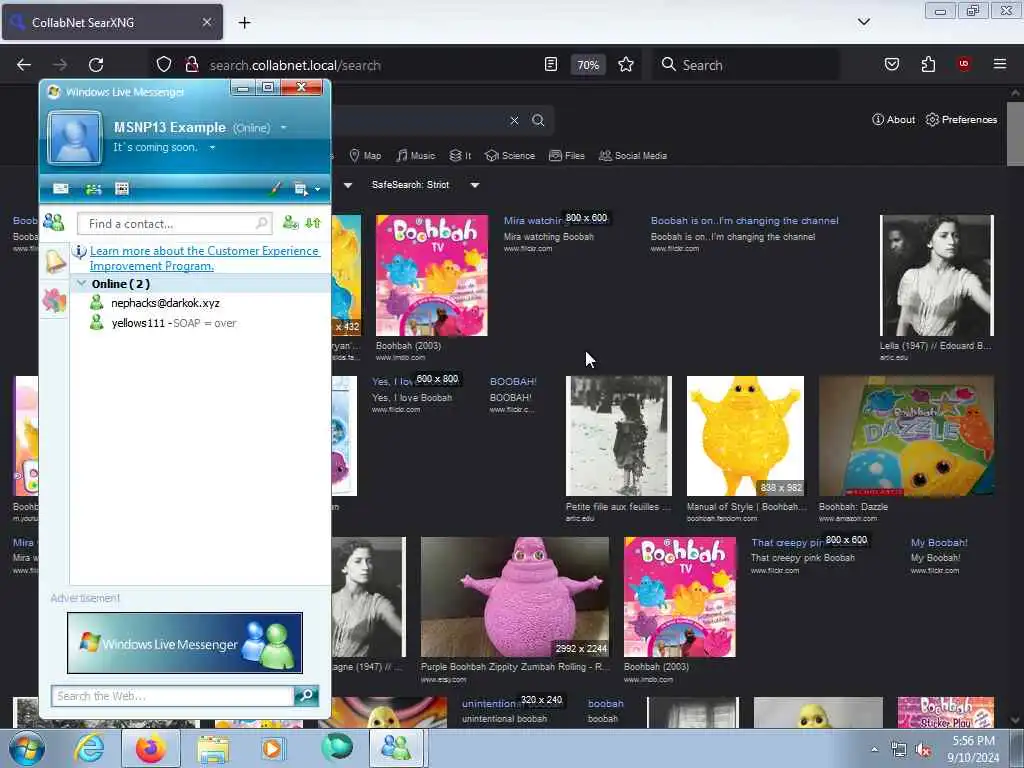Click the add a contact icon
1024x768 pixels.
coord(290,223)
